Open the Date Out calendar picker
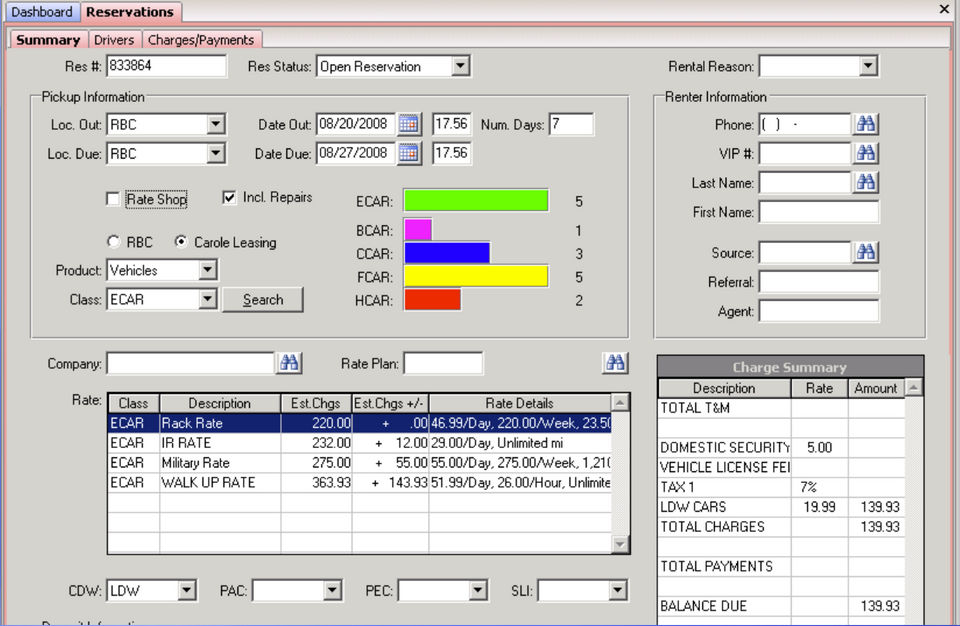Image resolution: width=960 pixels, height=626 pixels. (x=409, y=125)
